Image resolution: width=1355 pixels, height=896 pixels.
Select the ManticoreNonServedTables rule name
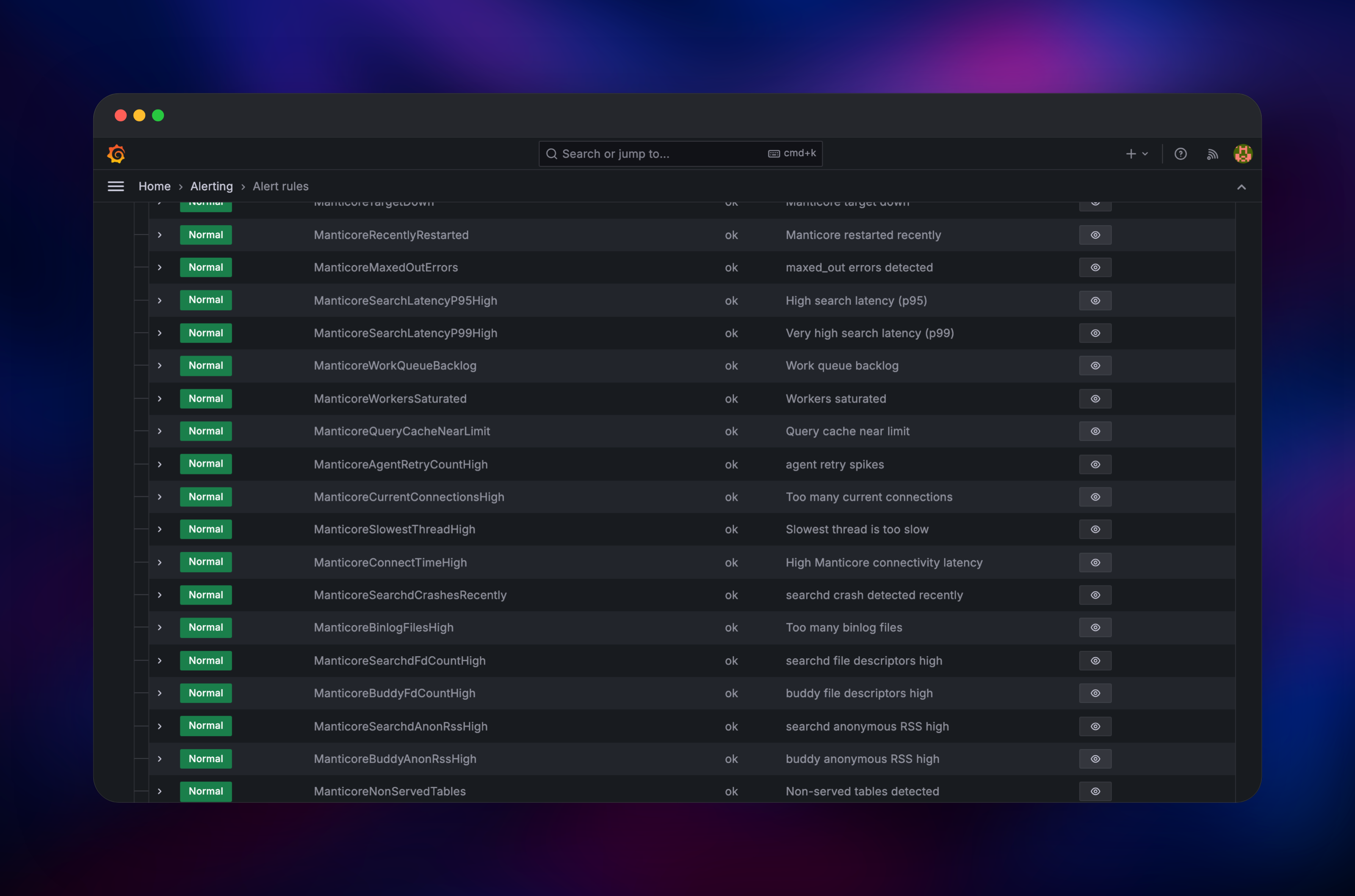[389, 791]
